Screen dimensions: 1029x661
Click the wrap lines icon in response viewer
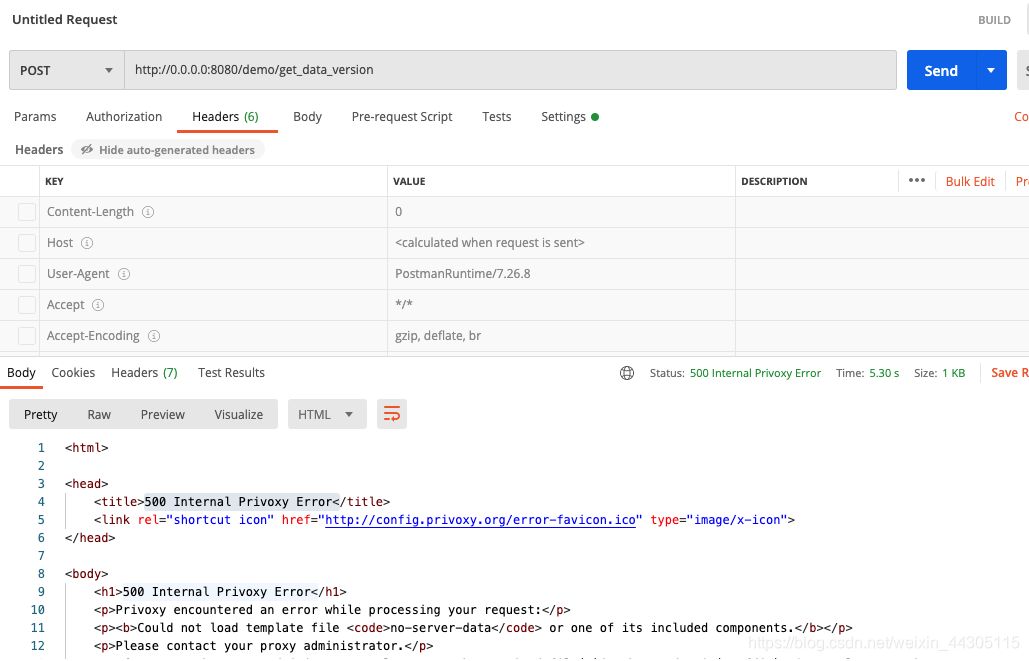tap(391, 413)
